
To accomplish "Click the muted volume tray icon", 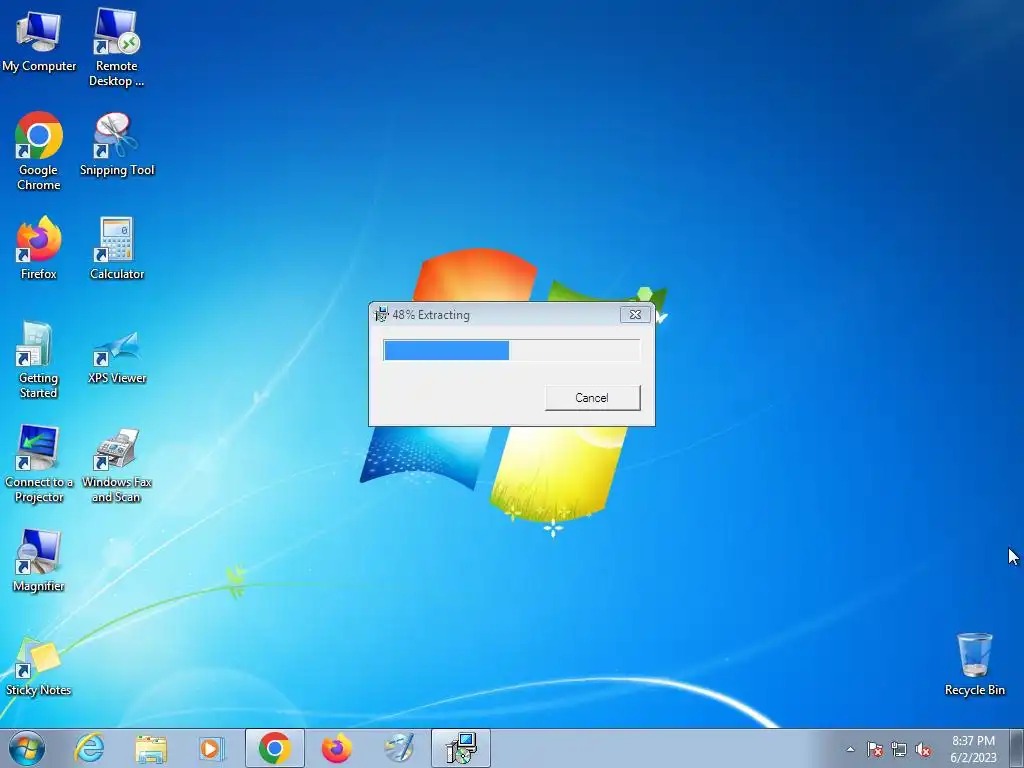I will [x=923, y=749].
